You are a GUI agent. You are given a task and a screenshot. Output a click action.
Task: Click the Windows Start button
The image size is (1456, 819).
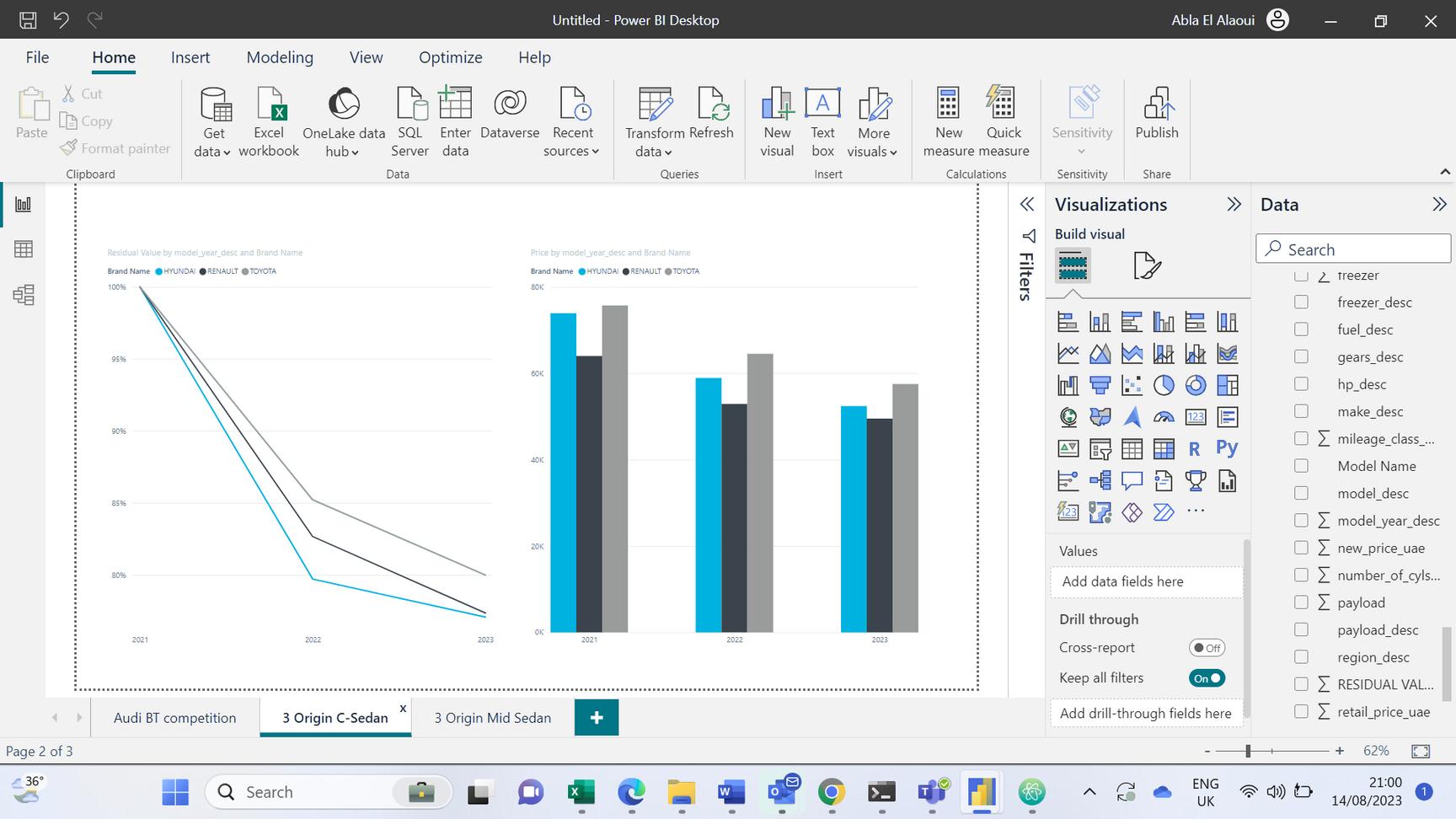pos(175,792)
